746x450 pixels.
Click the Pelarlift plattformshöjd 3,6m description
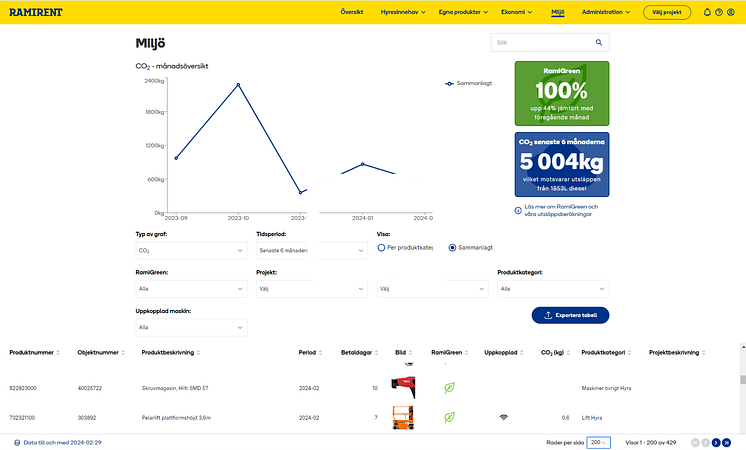pyautogui.click(x=176, y=418)
